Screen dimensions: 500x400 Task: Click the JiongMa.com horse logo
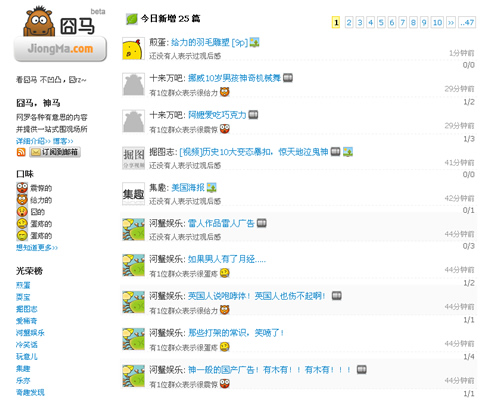(60, 34)
